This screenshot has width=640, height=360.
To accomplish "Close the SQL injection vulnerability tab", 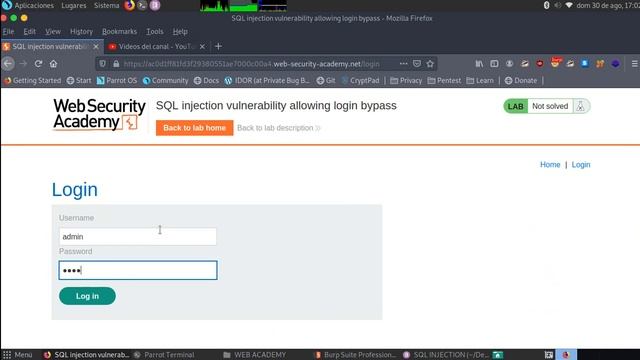I will (x=96, y=47).
